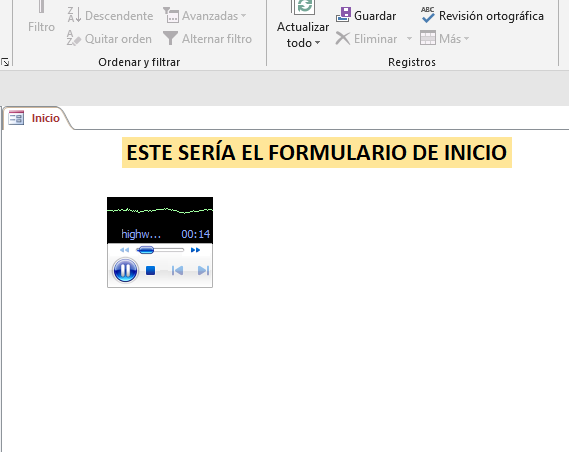Stop the media player with square button

pyautogui.click(x=150, y=271)
